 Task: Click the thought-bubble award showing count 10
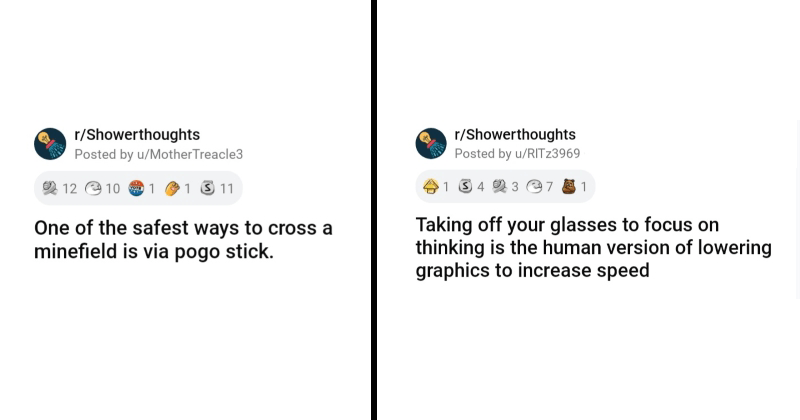click(93, 188)
